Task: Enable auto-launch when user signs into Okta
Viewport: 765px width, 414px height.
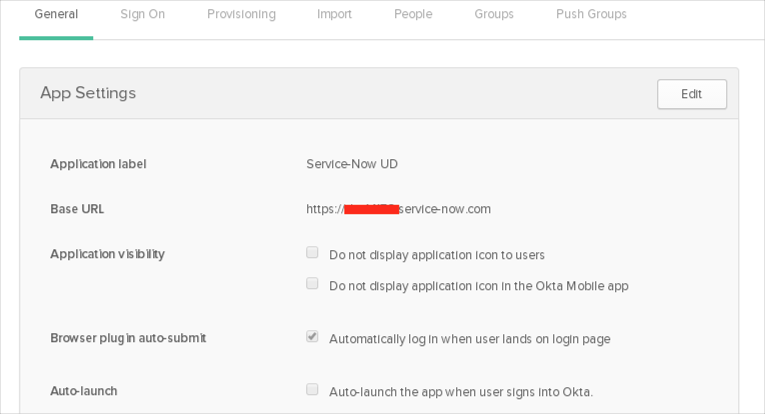Action: pos(312,390)
